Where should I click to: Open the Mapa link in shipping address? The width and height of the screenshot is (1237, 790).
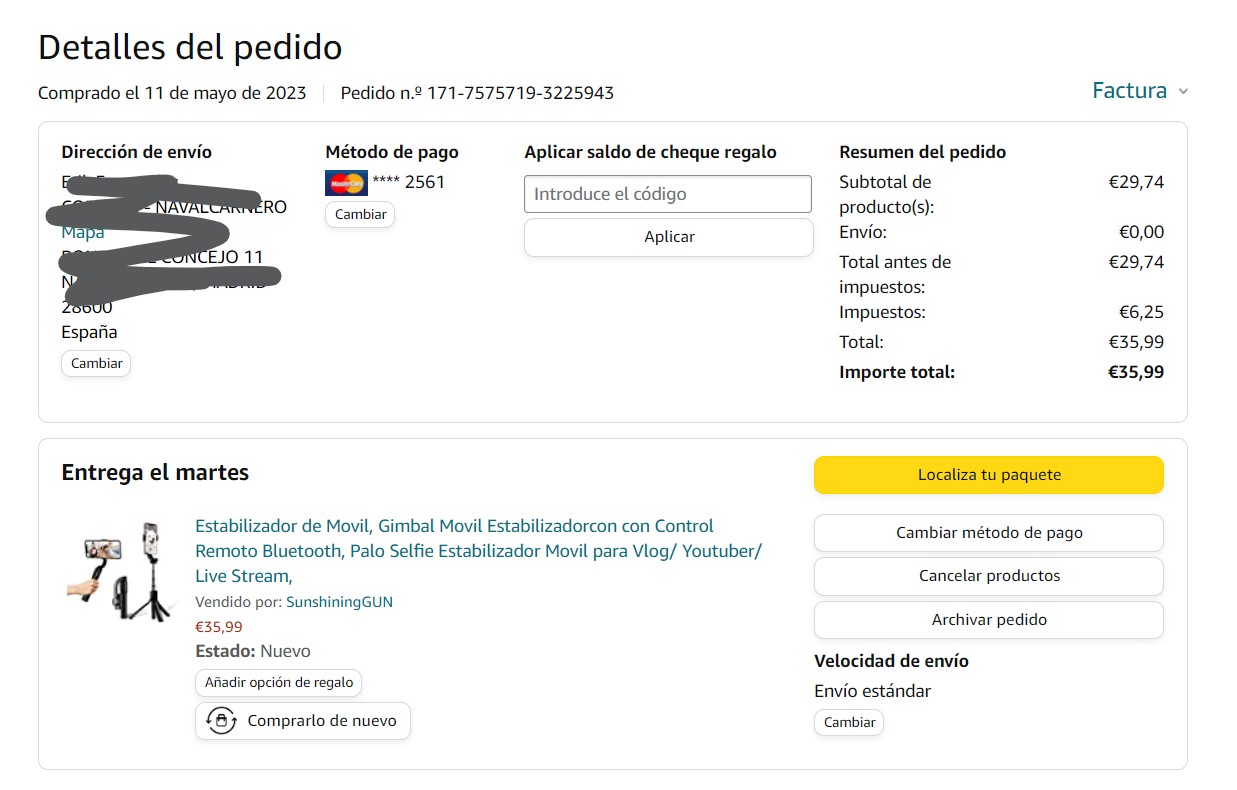click(x=83, y=232)
